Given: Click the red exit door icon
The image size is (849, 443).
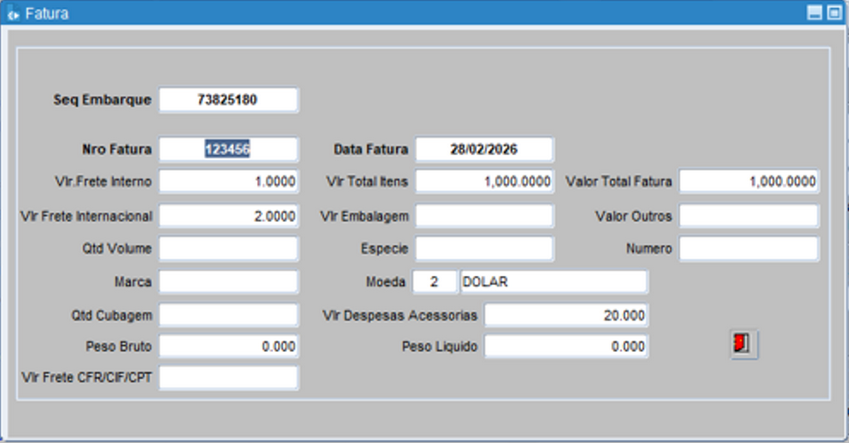Looking at the screenshot, I should click(x=743, y=344).
